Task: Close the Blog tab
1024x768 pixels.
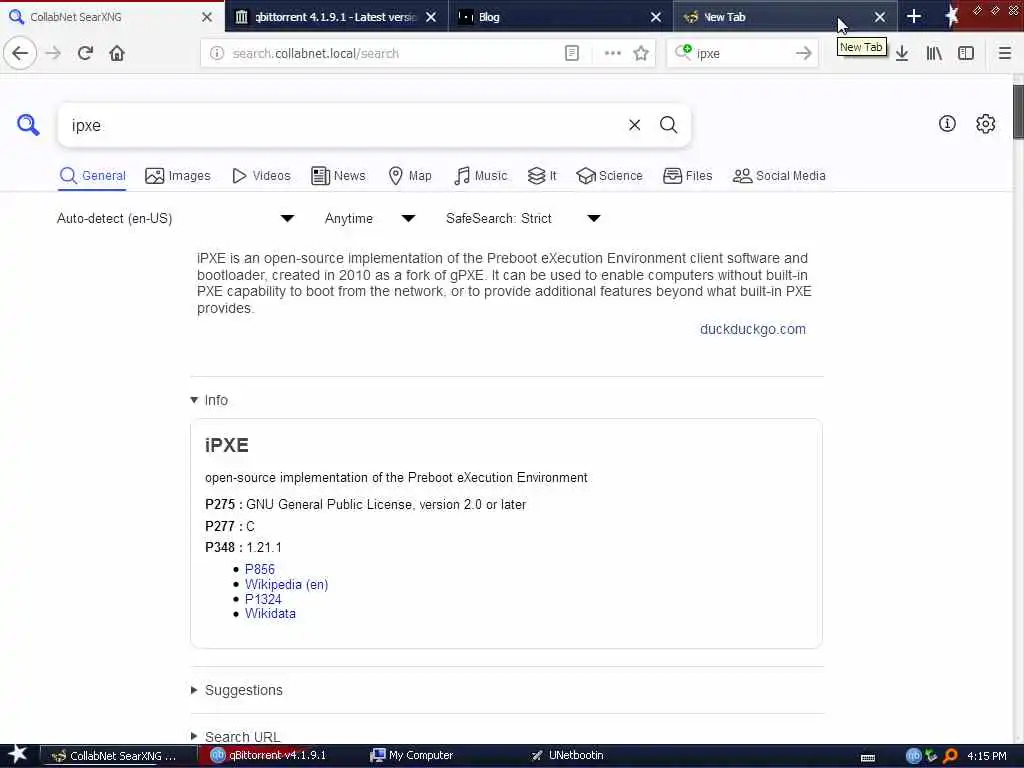Action: (656, 17)
